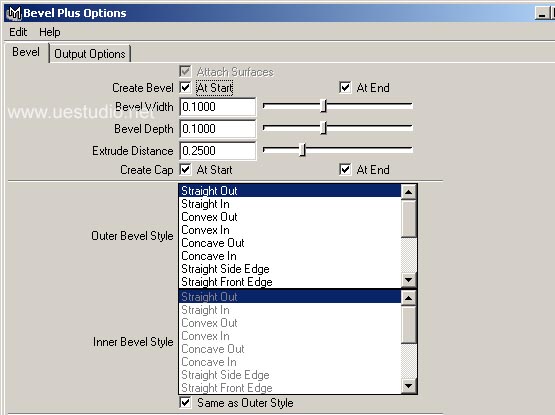Uncheck Create Cap At Start
Image resolution: width=555 pixels, height=415 pixels.
[x=185, y=170]
